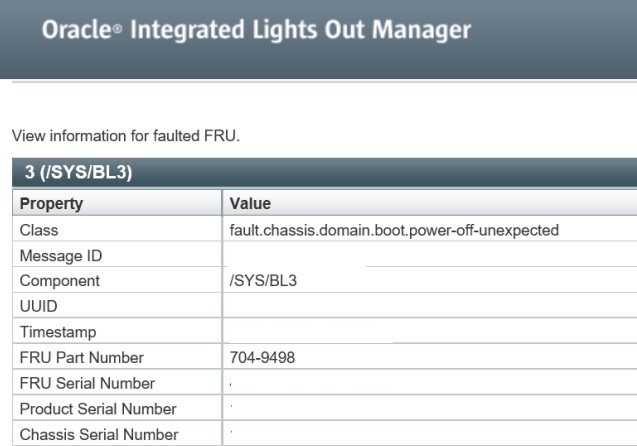This screenshot has height=446, width=637.
Task: Select the 'View information for faulted FRU.' text
Action: [x=126, y=136]
